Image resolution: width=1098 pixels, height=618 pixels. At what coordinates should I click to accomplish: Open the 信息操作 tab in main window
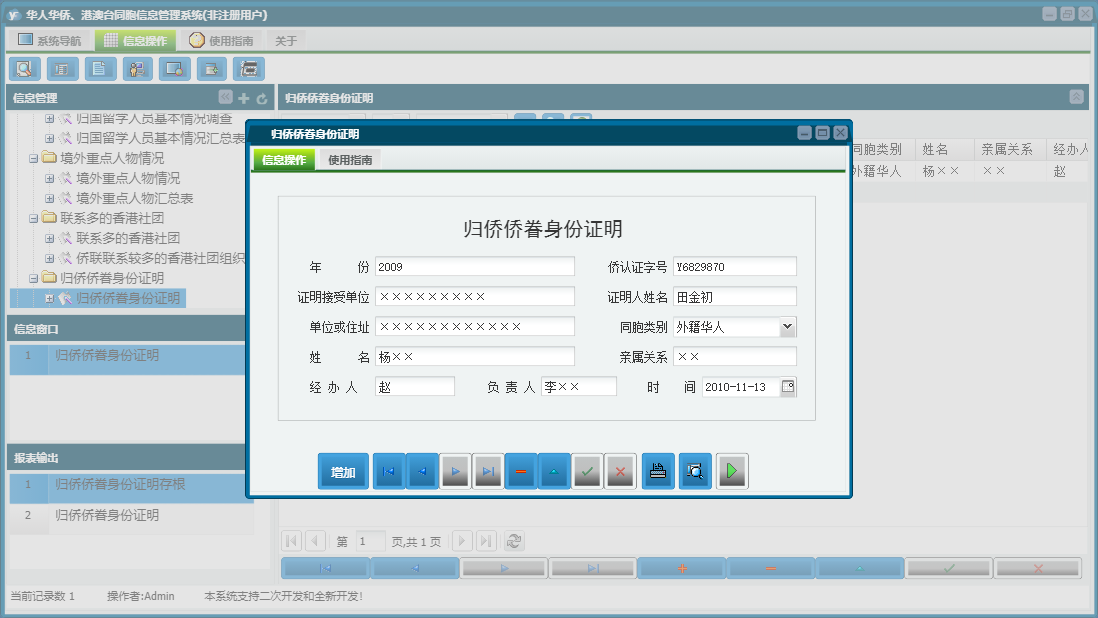pyautogui.click(x=136, y=40)
